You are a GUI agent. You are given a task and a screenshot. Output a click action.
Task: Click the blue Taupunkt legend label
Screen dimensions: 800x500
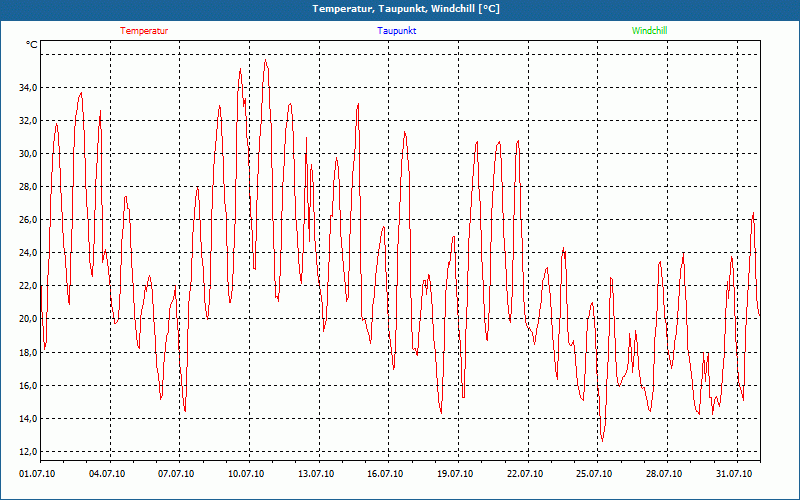397,31
